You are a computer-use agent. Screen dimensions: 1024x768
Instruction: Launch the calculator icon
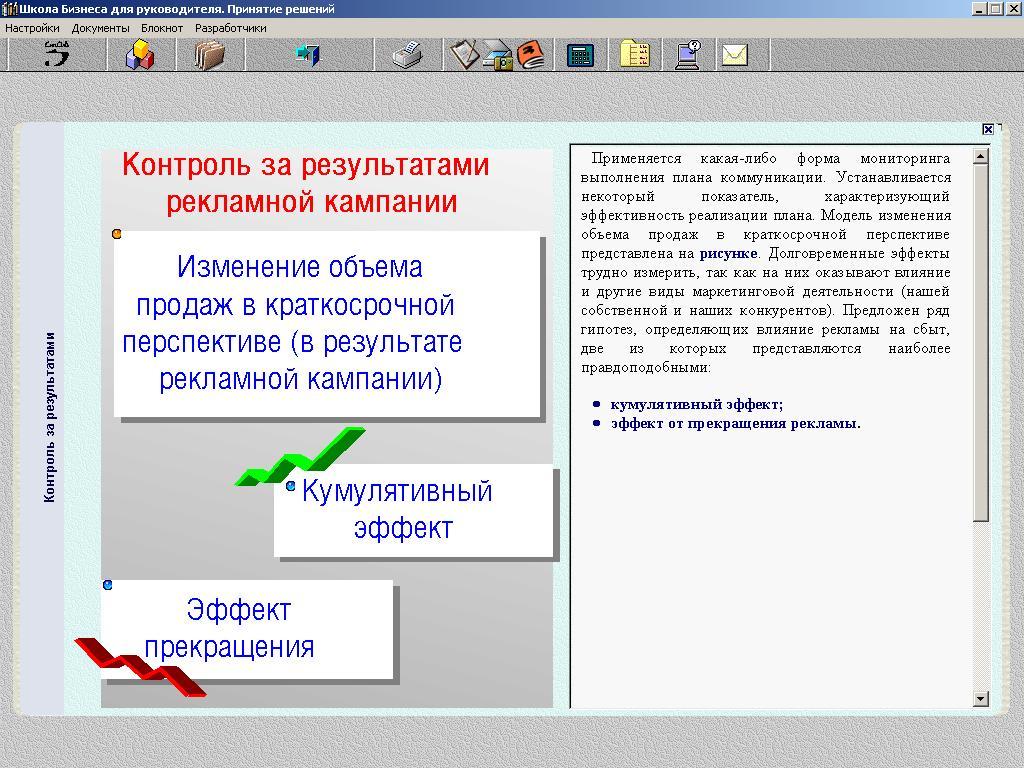(x=581, y=55)
